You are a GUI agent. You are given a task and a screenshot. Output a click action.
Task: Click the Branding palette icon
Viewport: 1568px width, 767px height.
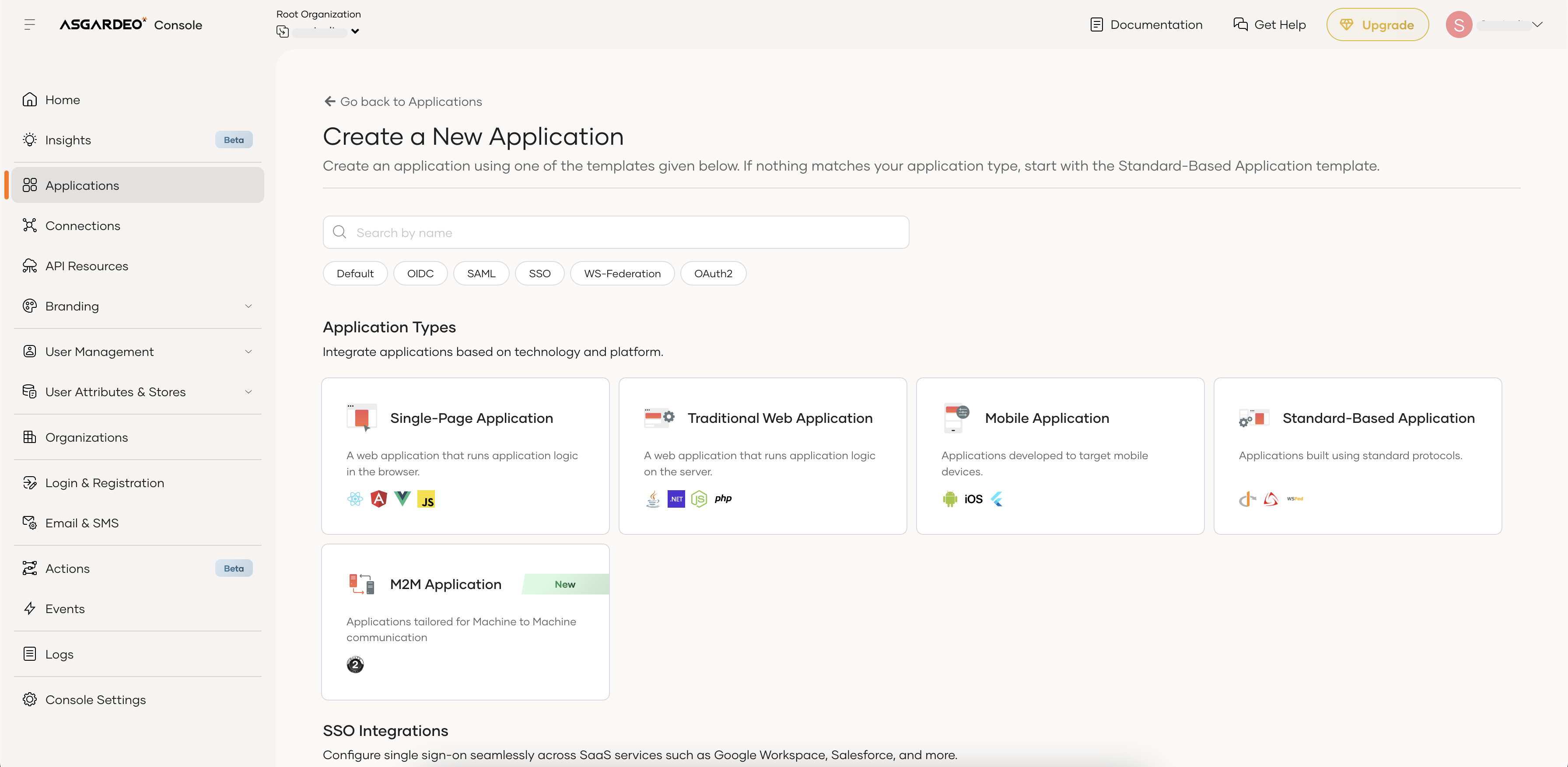pos(30,306)
